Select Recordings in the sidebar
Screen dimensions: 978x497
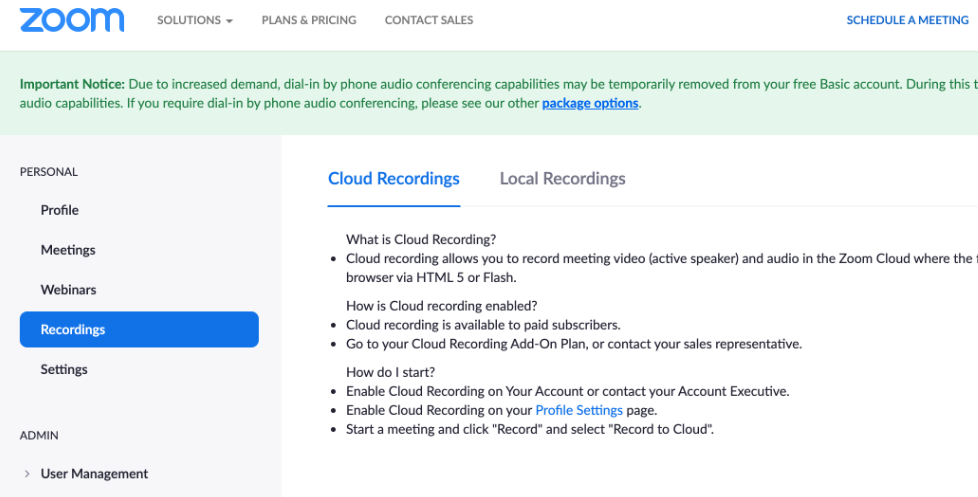click(139, 329)
